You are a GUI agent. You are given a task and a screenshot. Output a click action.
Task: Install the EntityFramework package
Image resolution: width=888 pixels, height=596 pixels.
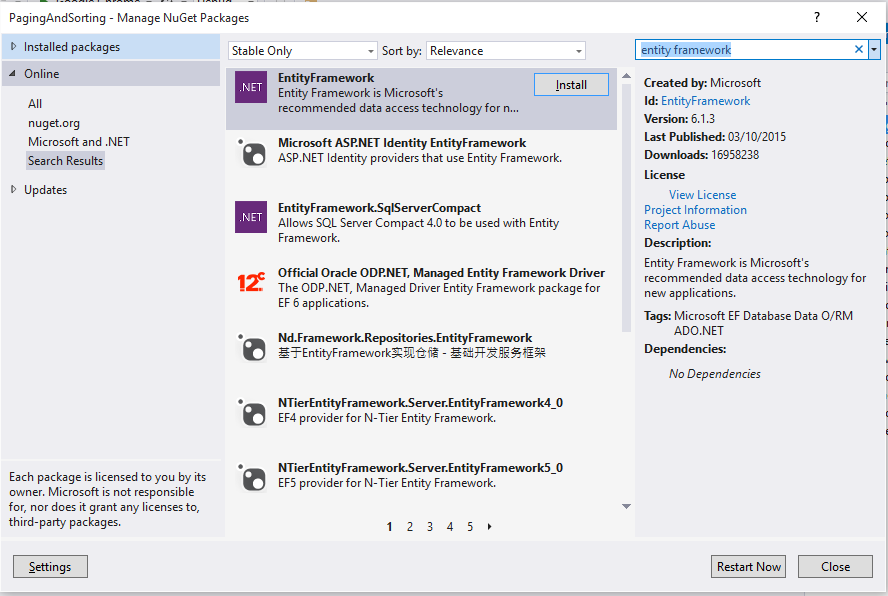tap(571, 85)
